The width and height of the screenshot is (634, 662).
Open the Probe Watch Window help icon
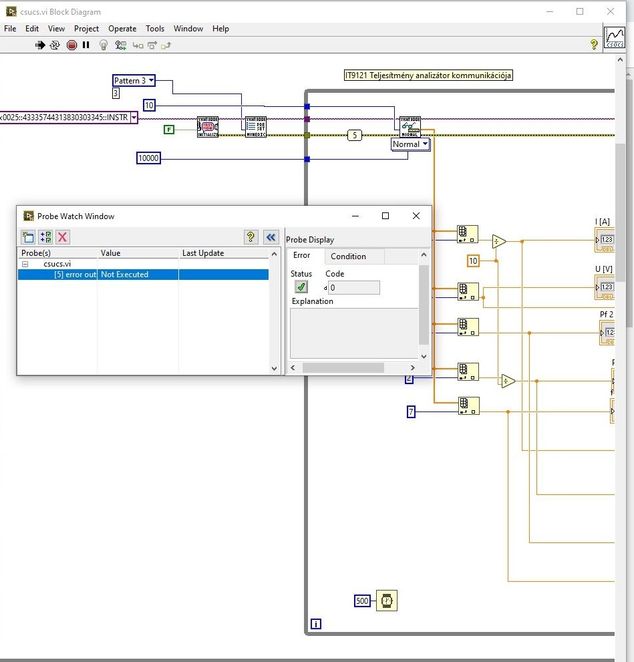tap(251, 237)
